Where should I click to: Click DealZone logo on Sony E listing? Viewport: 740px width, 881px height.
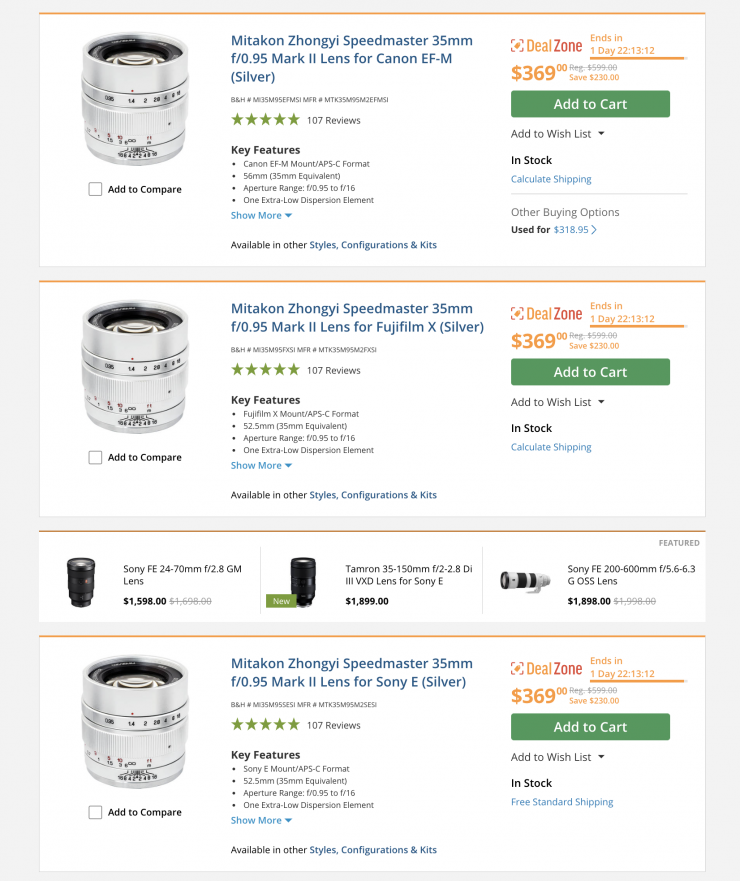point(546,669)
